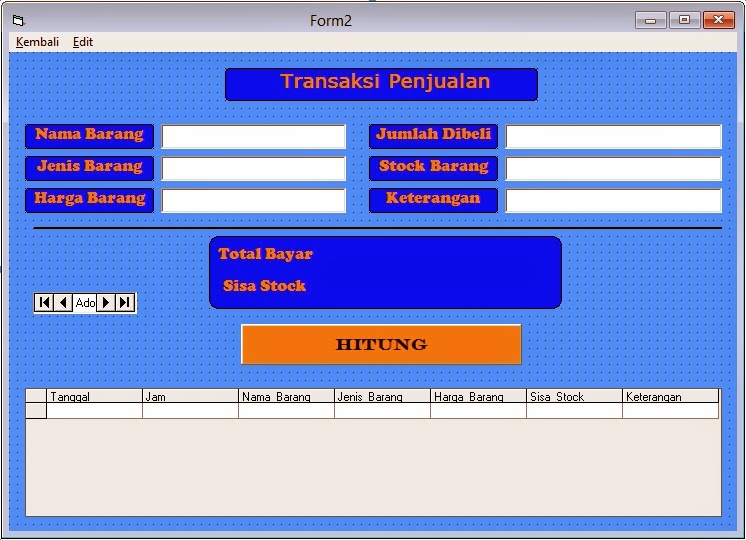
Task: Select the first row selector in grid
Action: [x=36, y=411]
